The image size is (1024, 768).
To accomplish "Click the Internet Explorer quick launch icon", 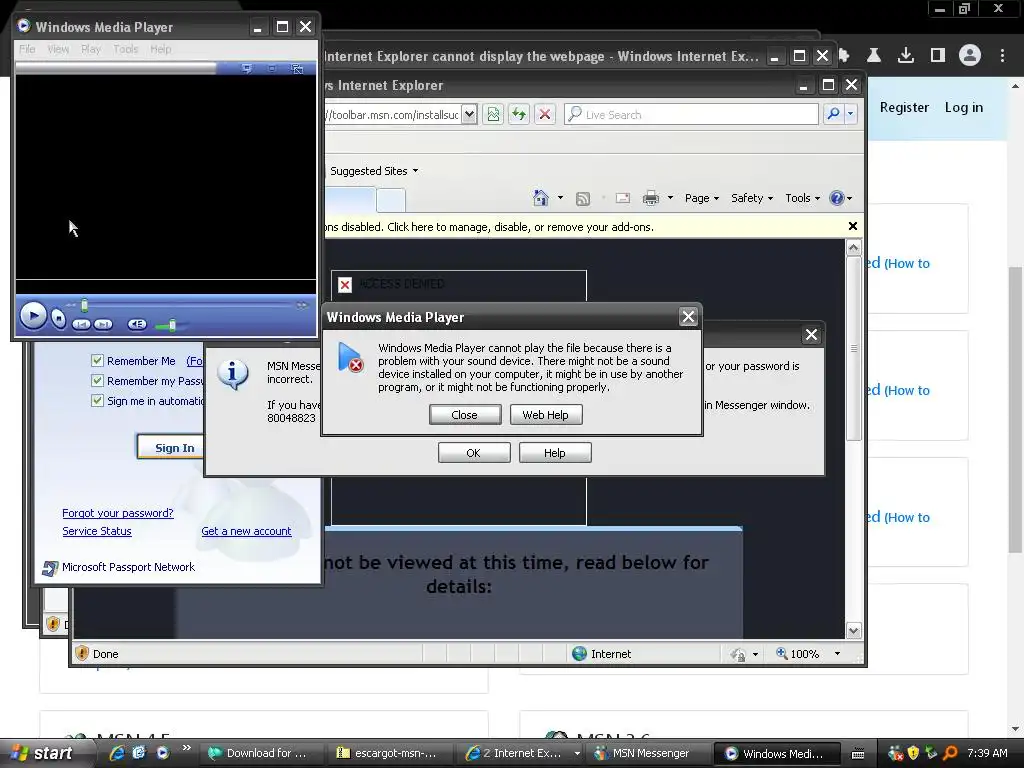I will pyautogui.click(x=117, y=753).
